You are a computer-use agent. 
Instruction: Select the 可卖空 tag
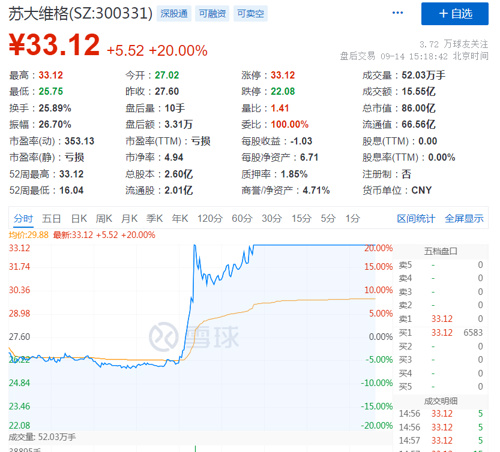pos(250,14)
